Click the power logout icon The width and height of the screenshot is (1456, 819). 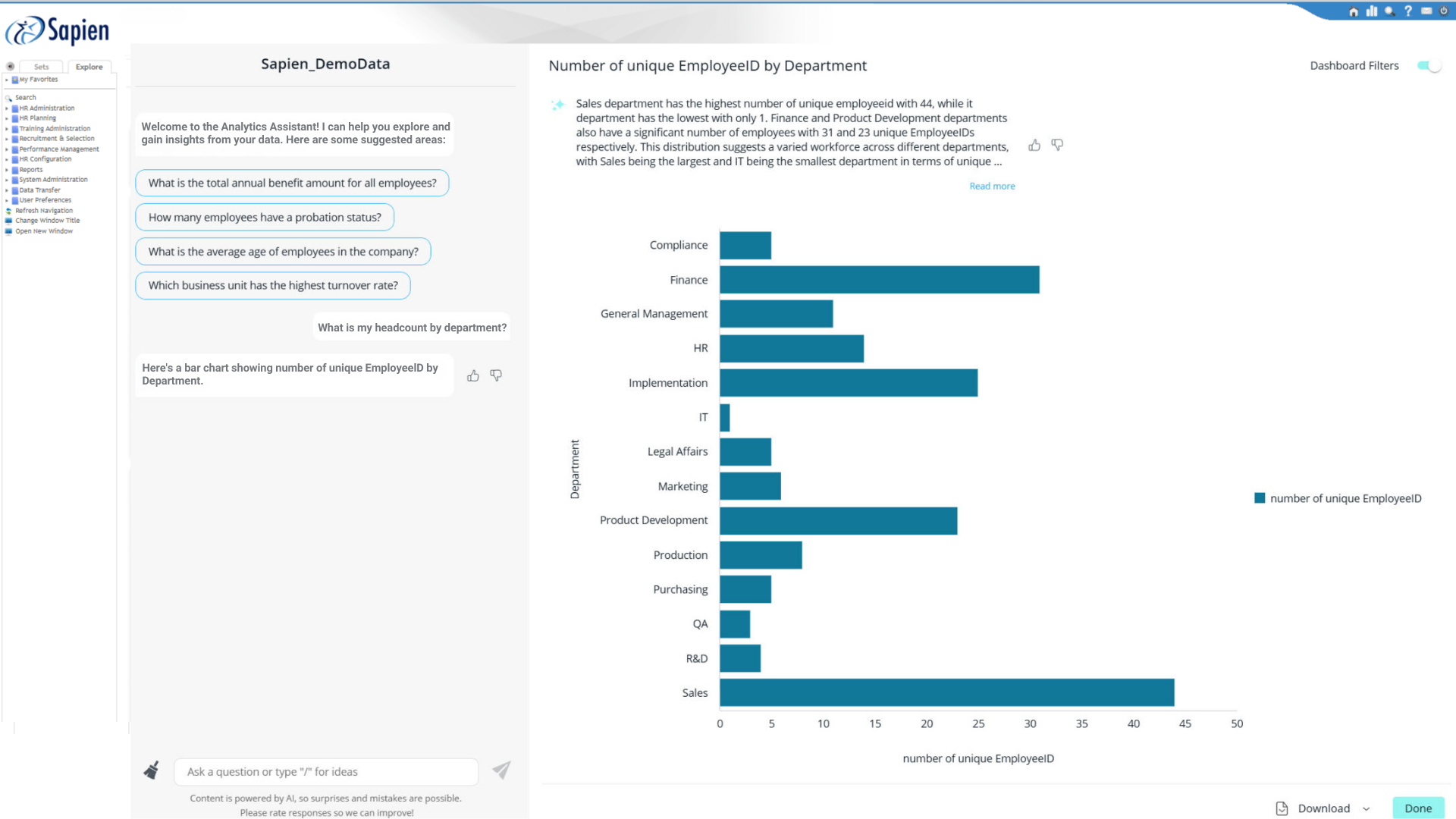tap(1444, 11)
